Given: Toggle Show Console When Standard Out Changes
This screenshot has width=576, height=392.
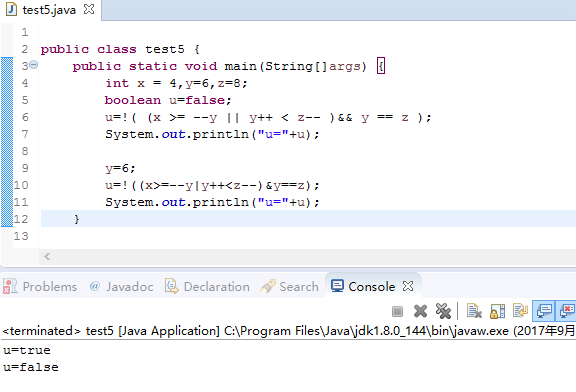Looking at the screenshot, I should (544, 311).
